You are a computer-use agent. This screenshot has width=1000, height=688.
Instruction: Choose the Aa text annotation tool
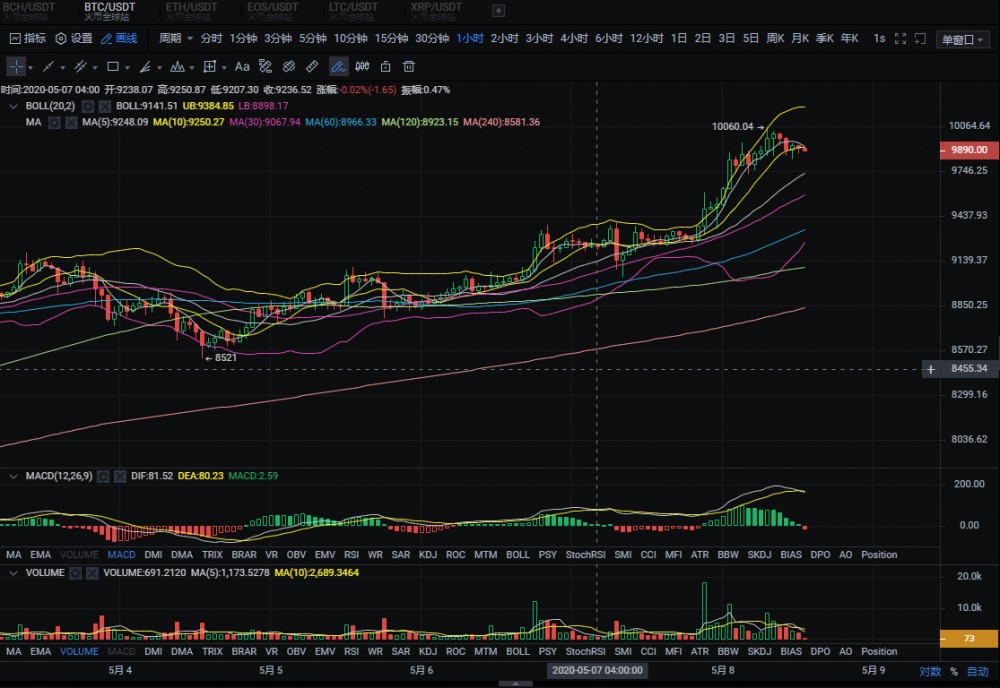[242, 67]
